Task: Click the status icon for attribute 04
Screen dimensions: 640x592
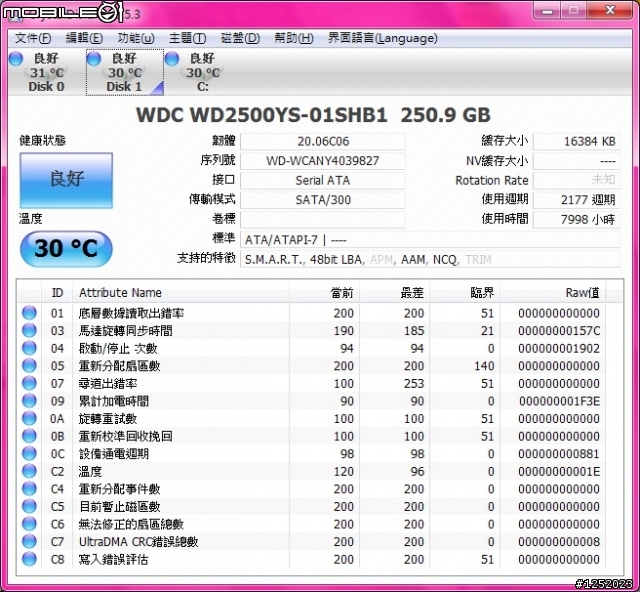Action: 29,348
